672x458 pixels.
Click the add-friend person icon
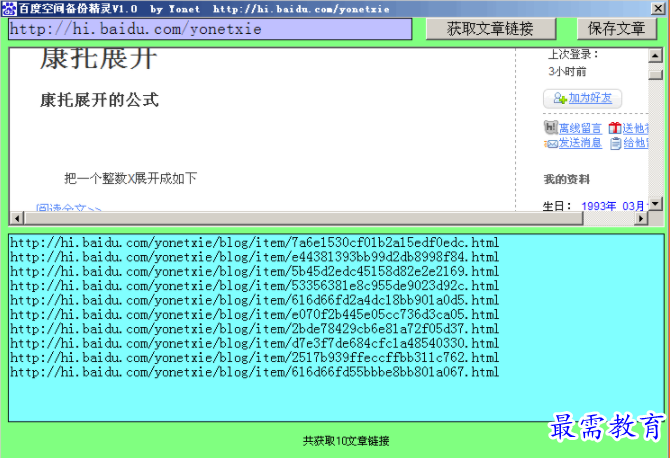point(560,98)
